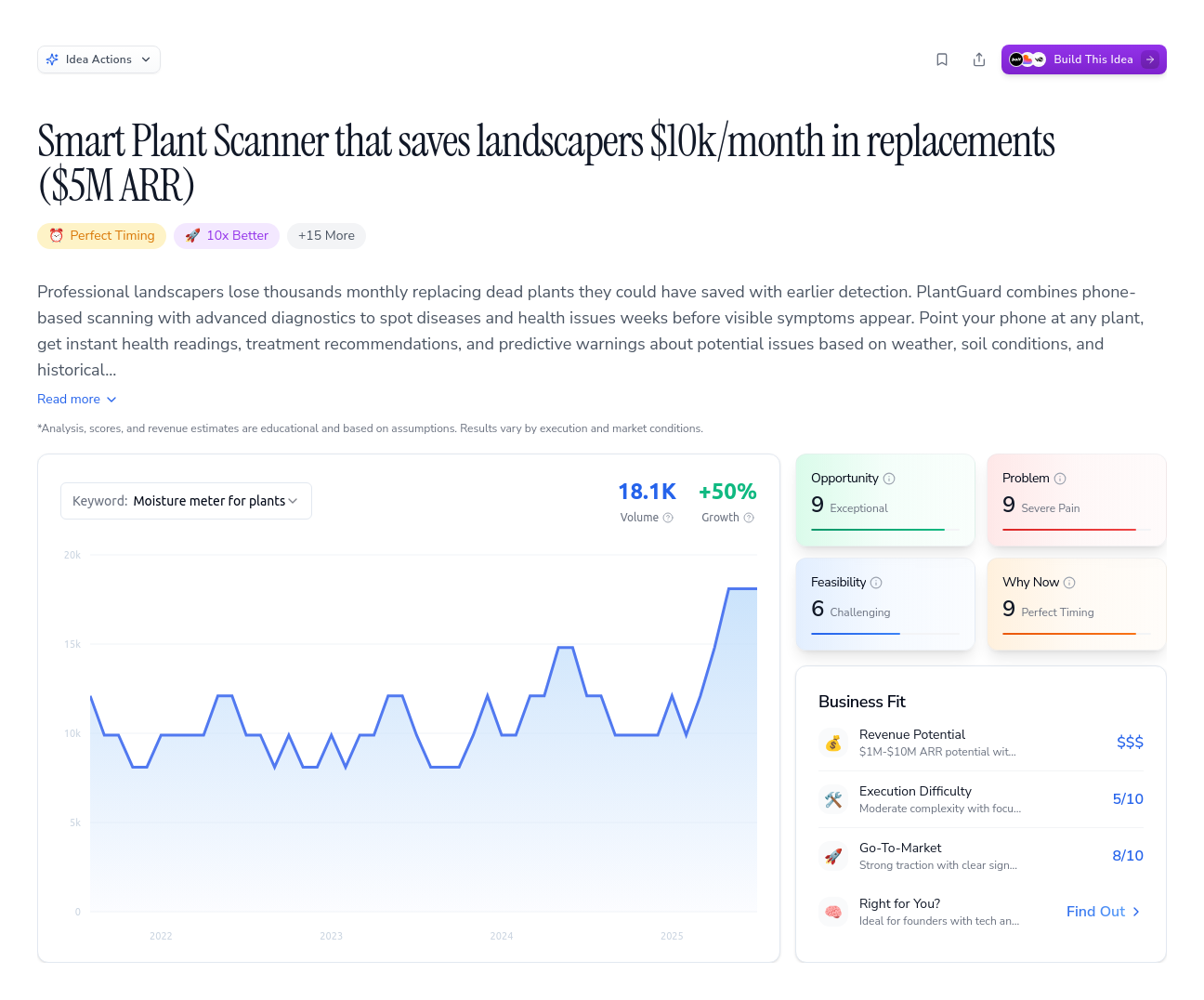Screen dimensions: 1204x1000
Task: Open the Feasibility score card
Action: click(885, 604)
